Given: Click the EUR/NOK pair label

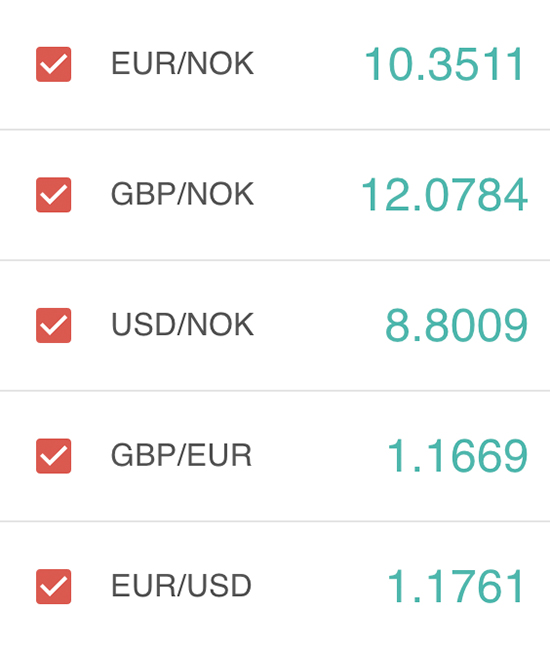Looking at the screenshot, I should (x=182, y=63).
